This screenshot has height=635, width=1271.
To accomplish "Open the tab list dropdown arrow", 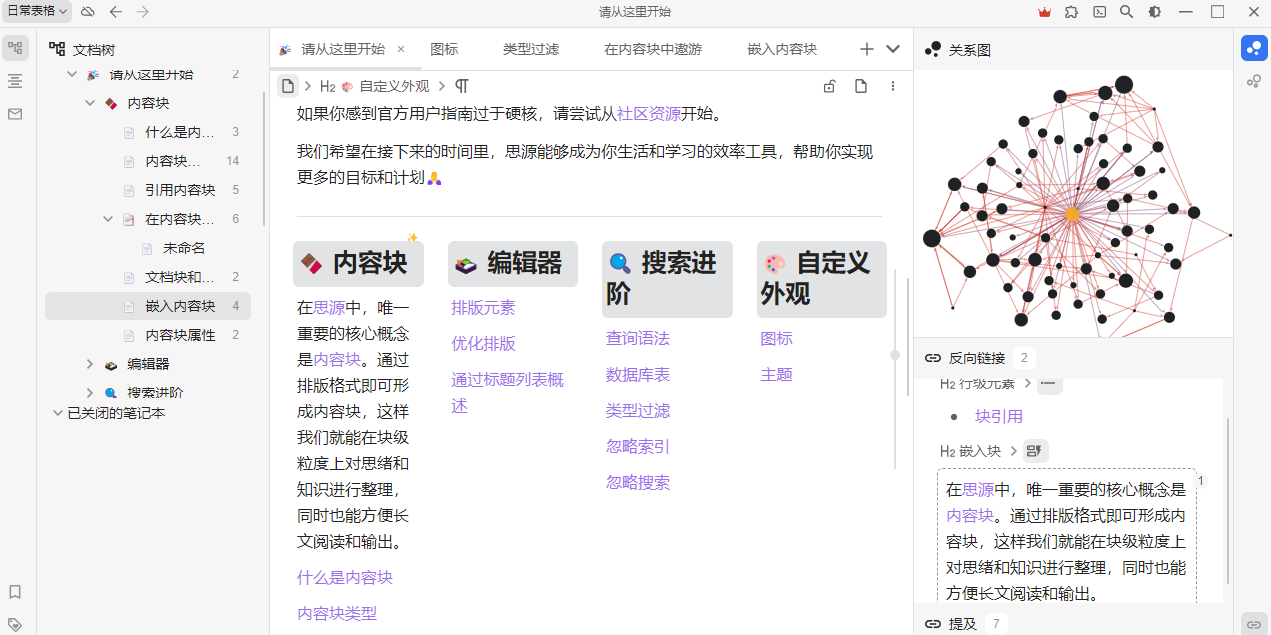I will 894,49.
